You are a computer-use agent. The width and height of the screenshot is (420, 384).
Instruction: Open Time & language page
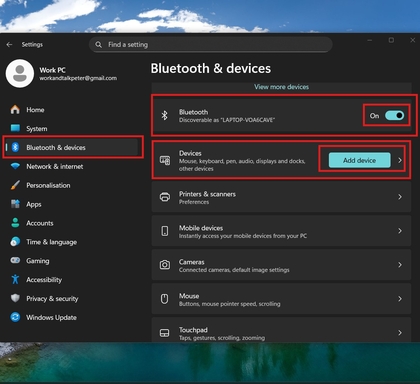tap(72, 242)
